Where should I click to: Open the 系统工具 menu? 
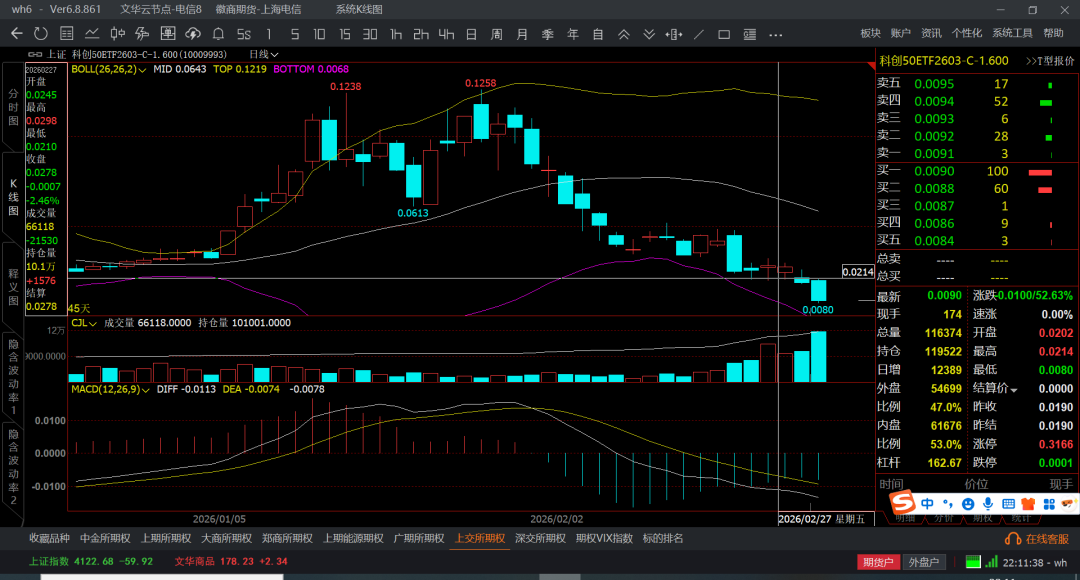(x=1012, y=33)
